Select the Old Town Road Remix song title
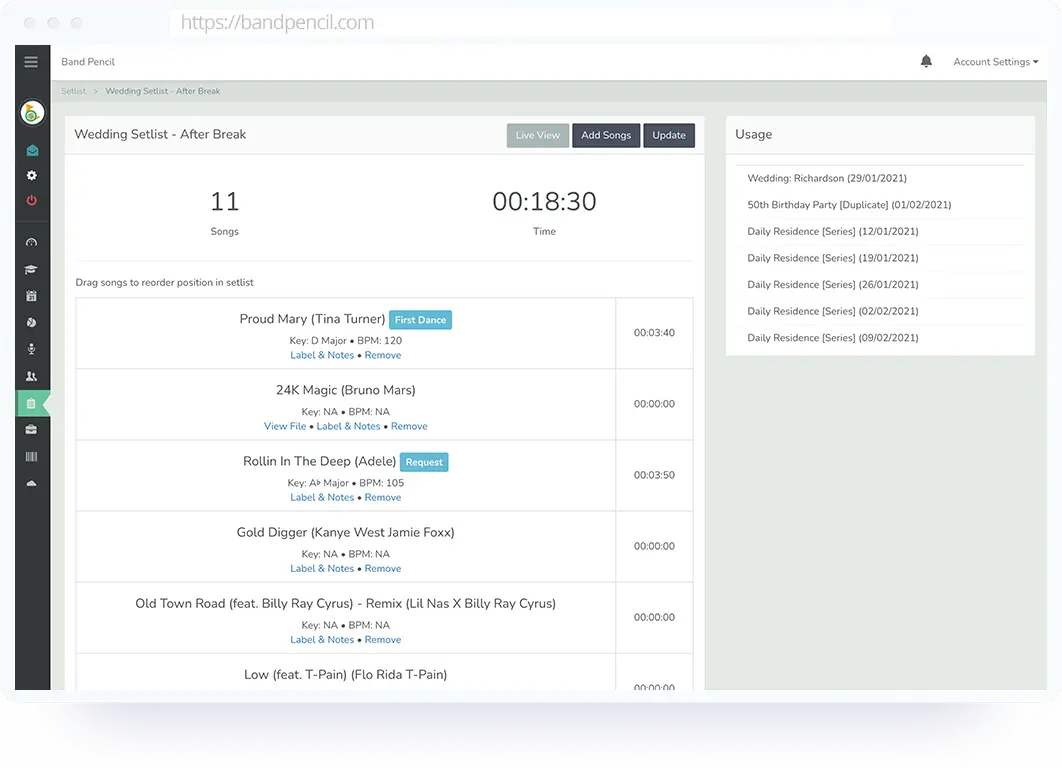The width and height of the screenshot is (1062, 768). [x=345, y=603]
